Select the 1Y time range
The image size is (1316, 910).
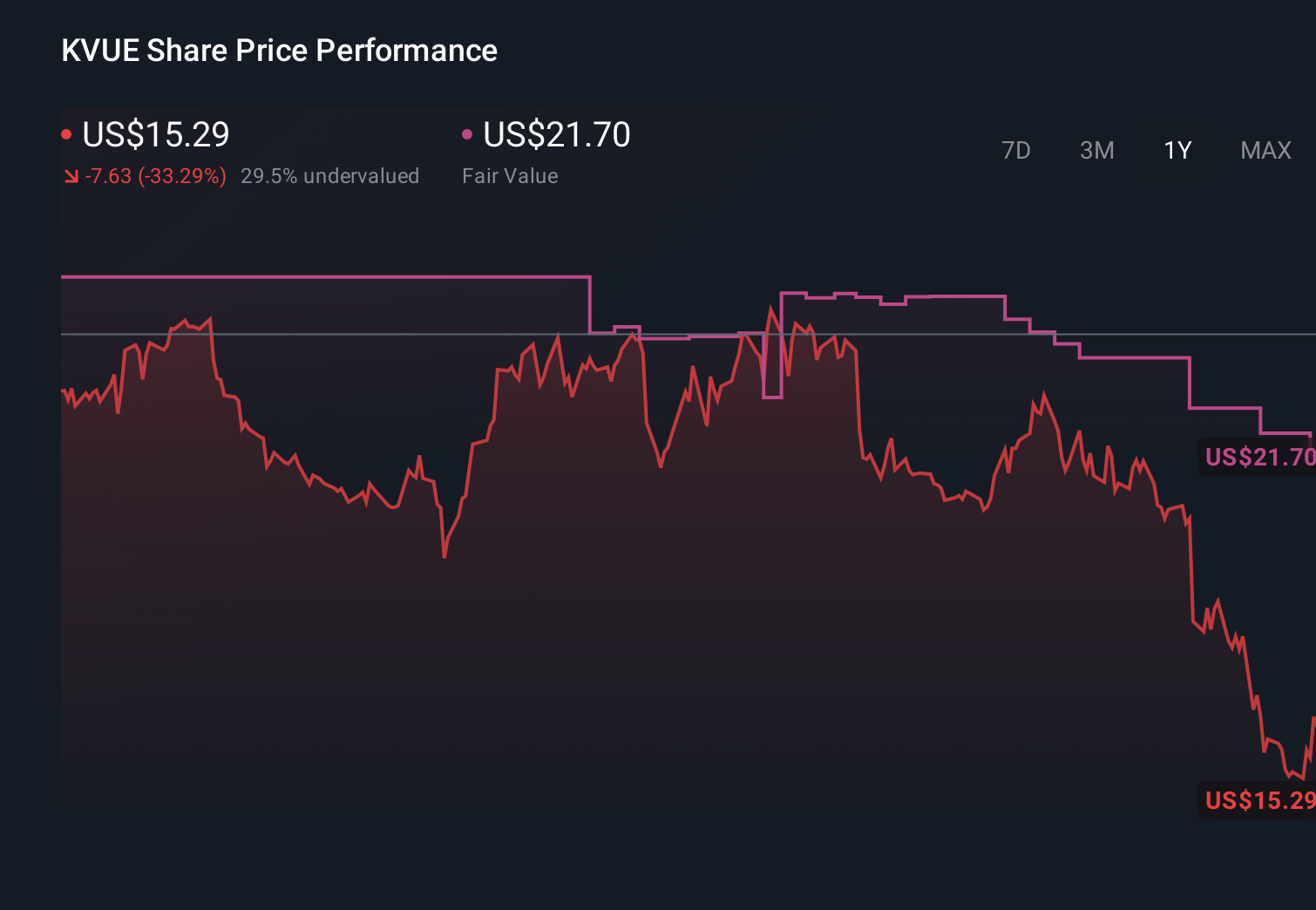1177,151
